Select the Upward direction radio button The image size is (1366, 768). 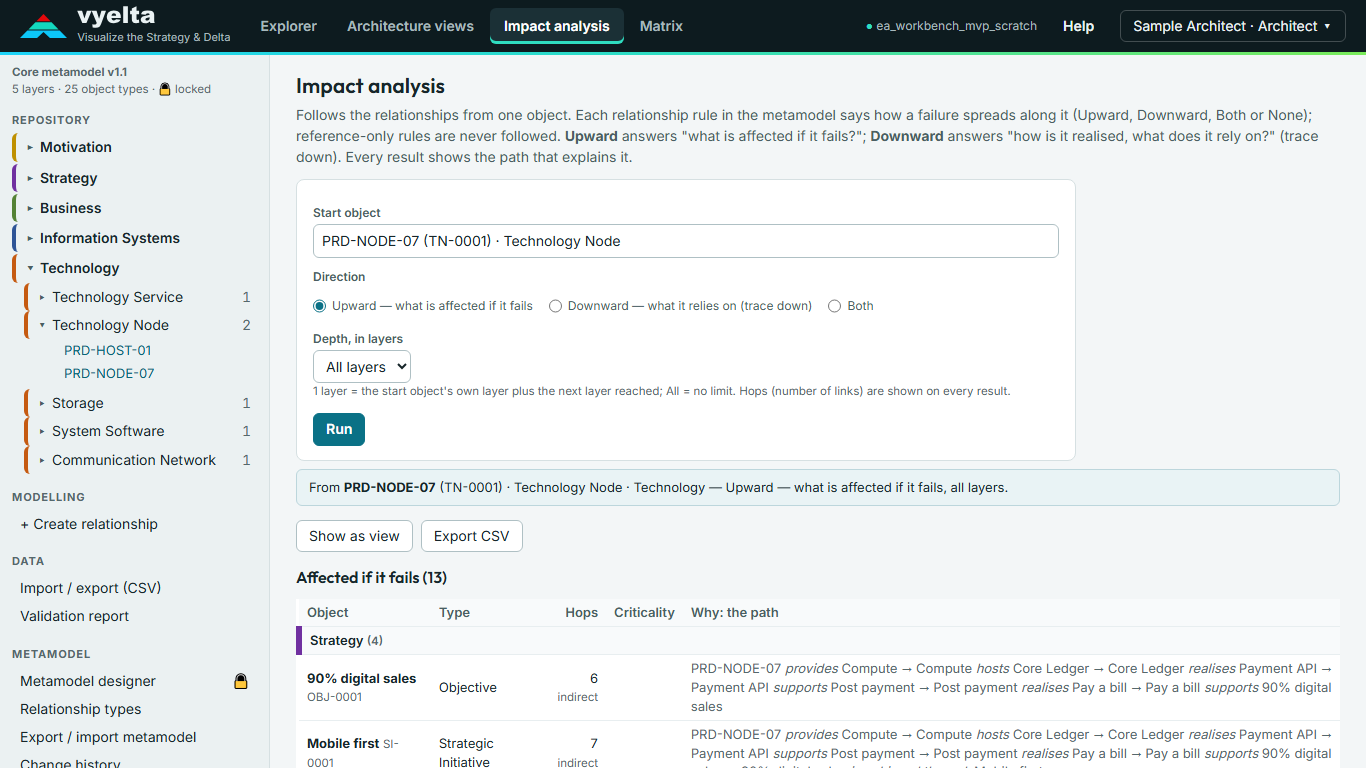(x=320, y=306)
